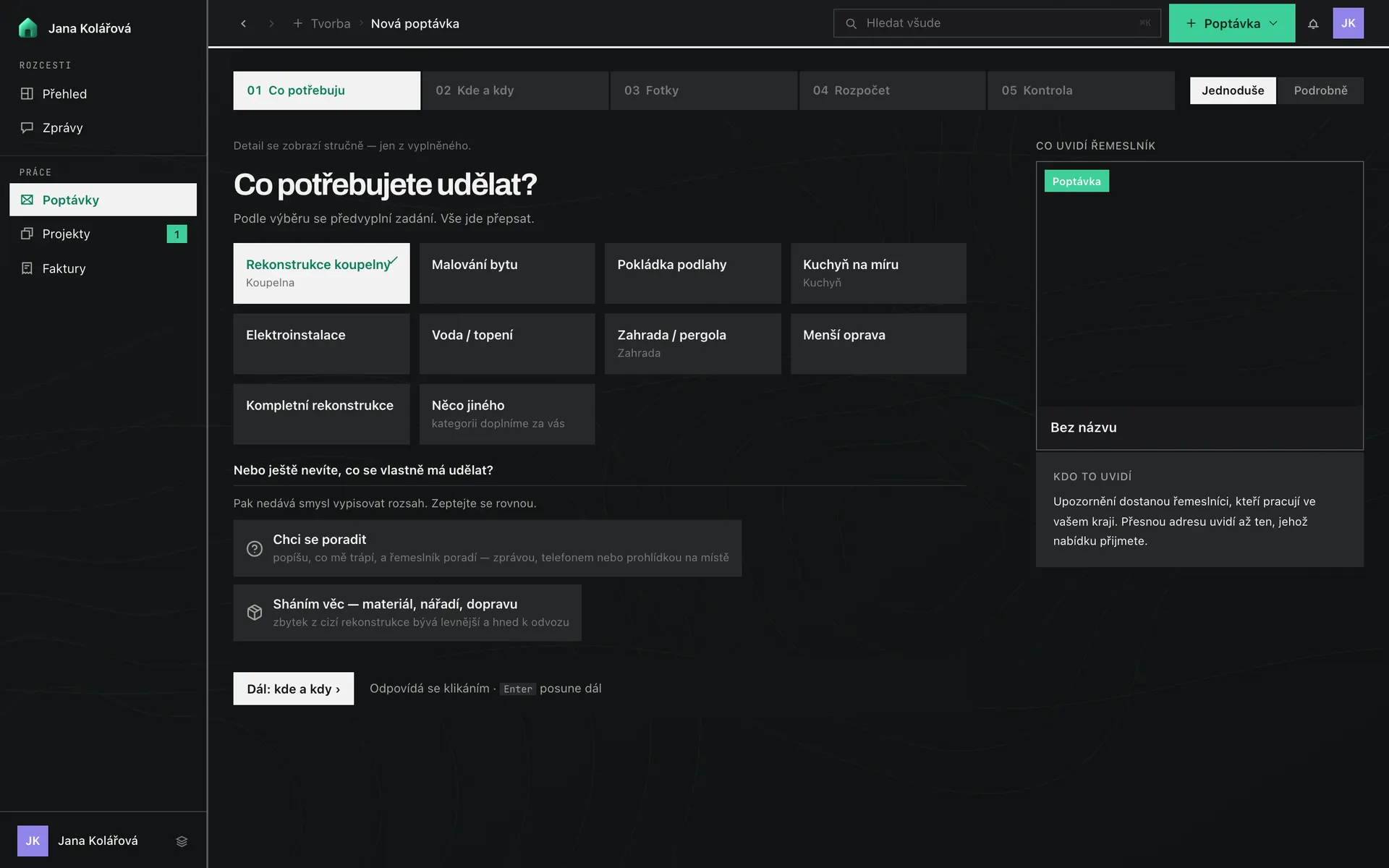The height and width of the screenshot is (868, 1389).
Task: Switch view to Podrobně
Action: point(1320,90)
